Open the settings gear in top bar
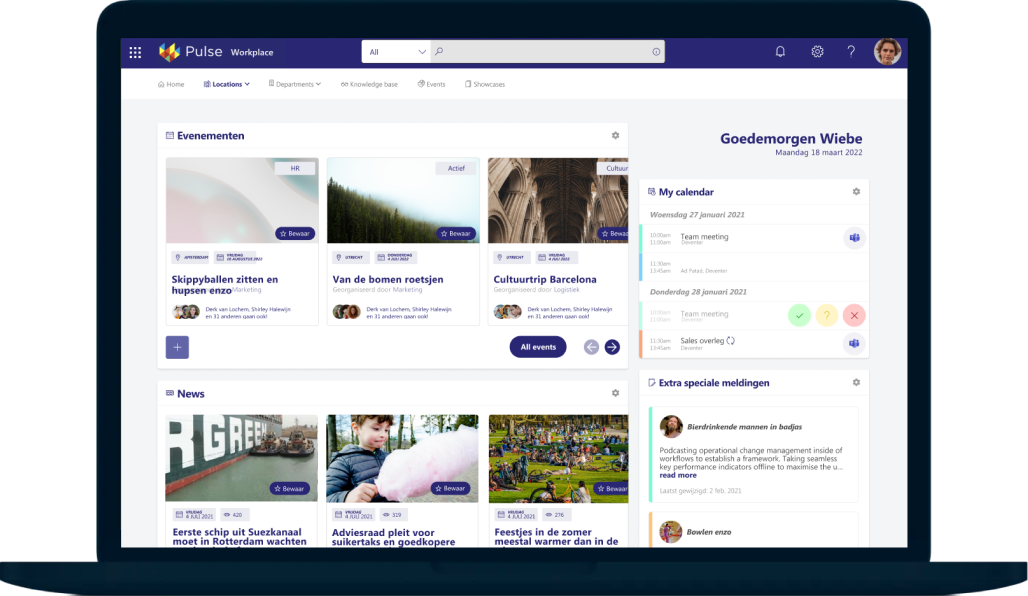 pos(817,52)
